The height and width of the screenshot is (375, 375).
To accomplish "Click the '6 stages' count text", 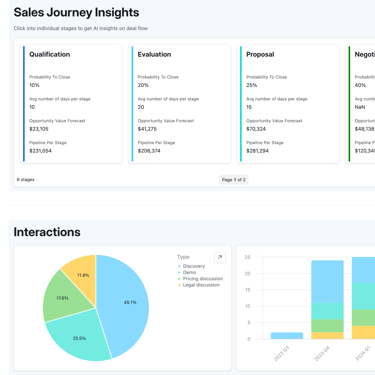I will (x=26, y=180).
